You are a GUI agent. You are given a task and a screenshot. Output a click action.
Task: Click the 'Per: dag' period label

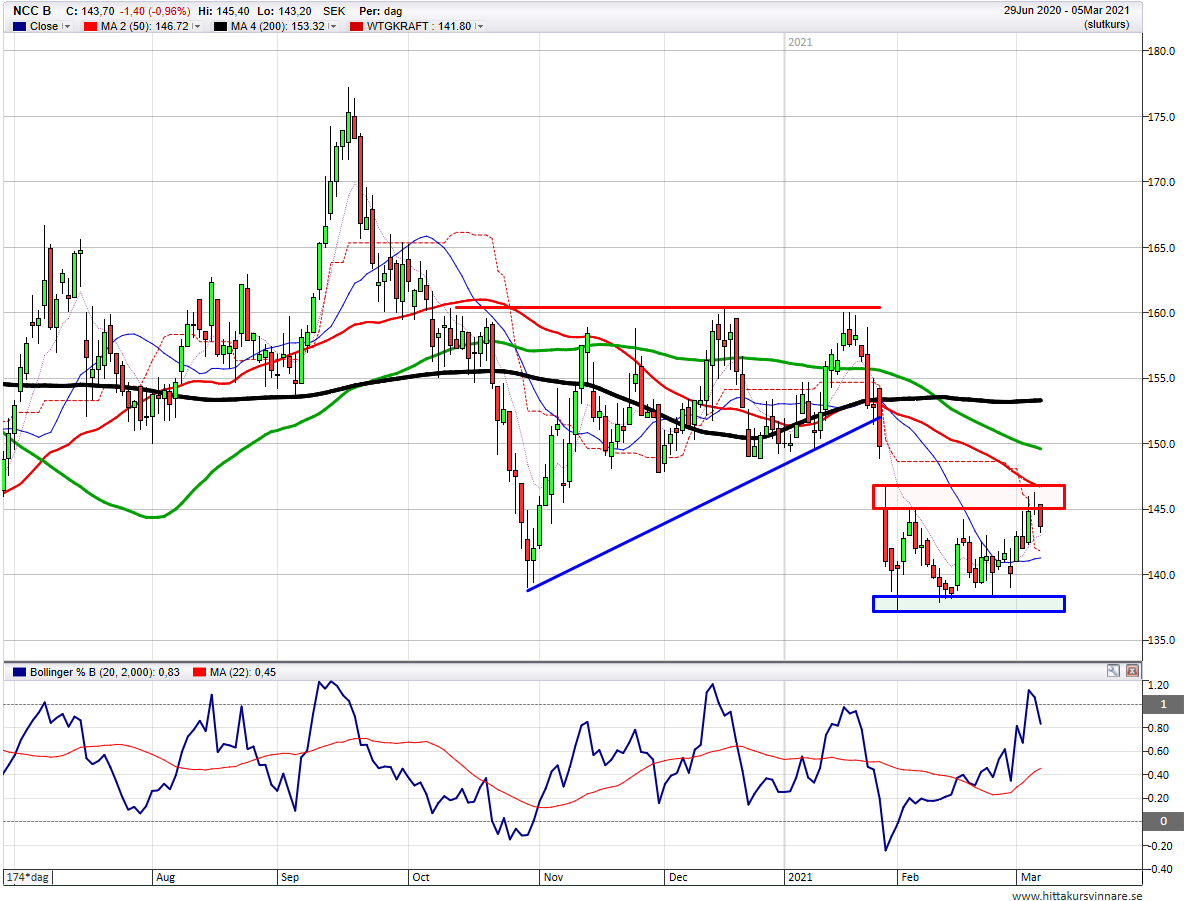coord(381,11)
